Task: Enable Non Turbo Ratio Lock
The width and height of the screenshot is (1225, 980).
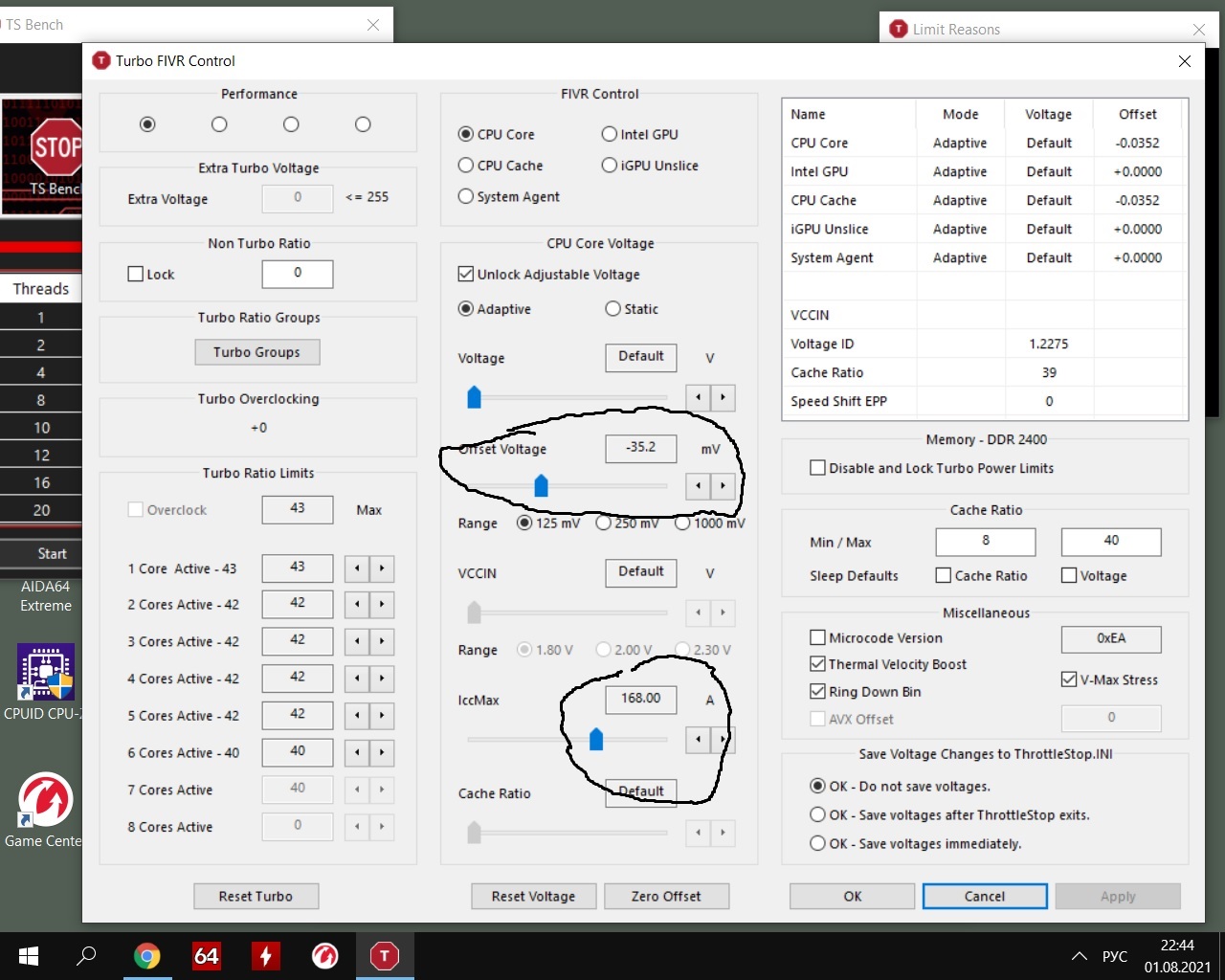Action: pos(151,274)
